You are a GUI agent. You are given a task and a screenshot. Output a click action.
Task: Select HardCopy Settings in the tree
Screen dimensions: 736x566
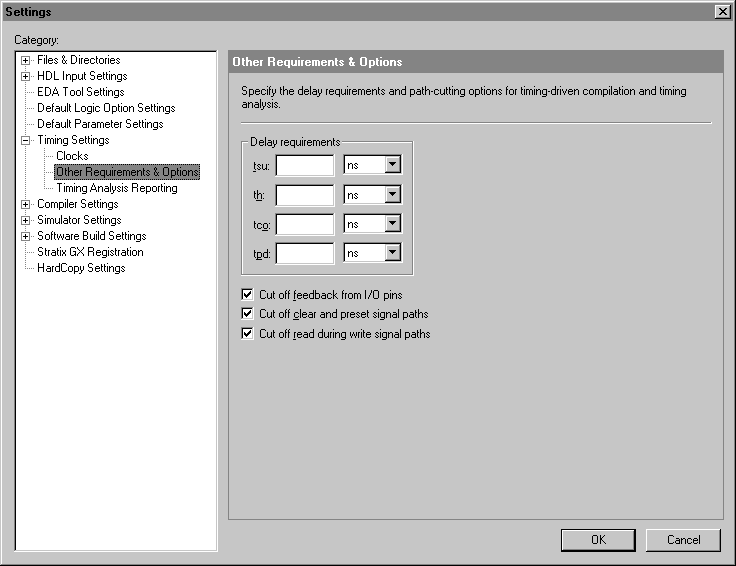[x=81, y=268]
